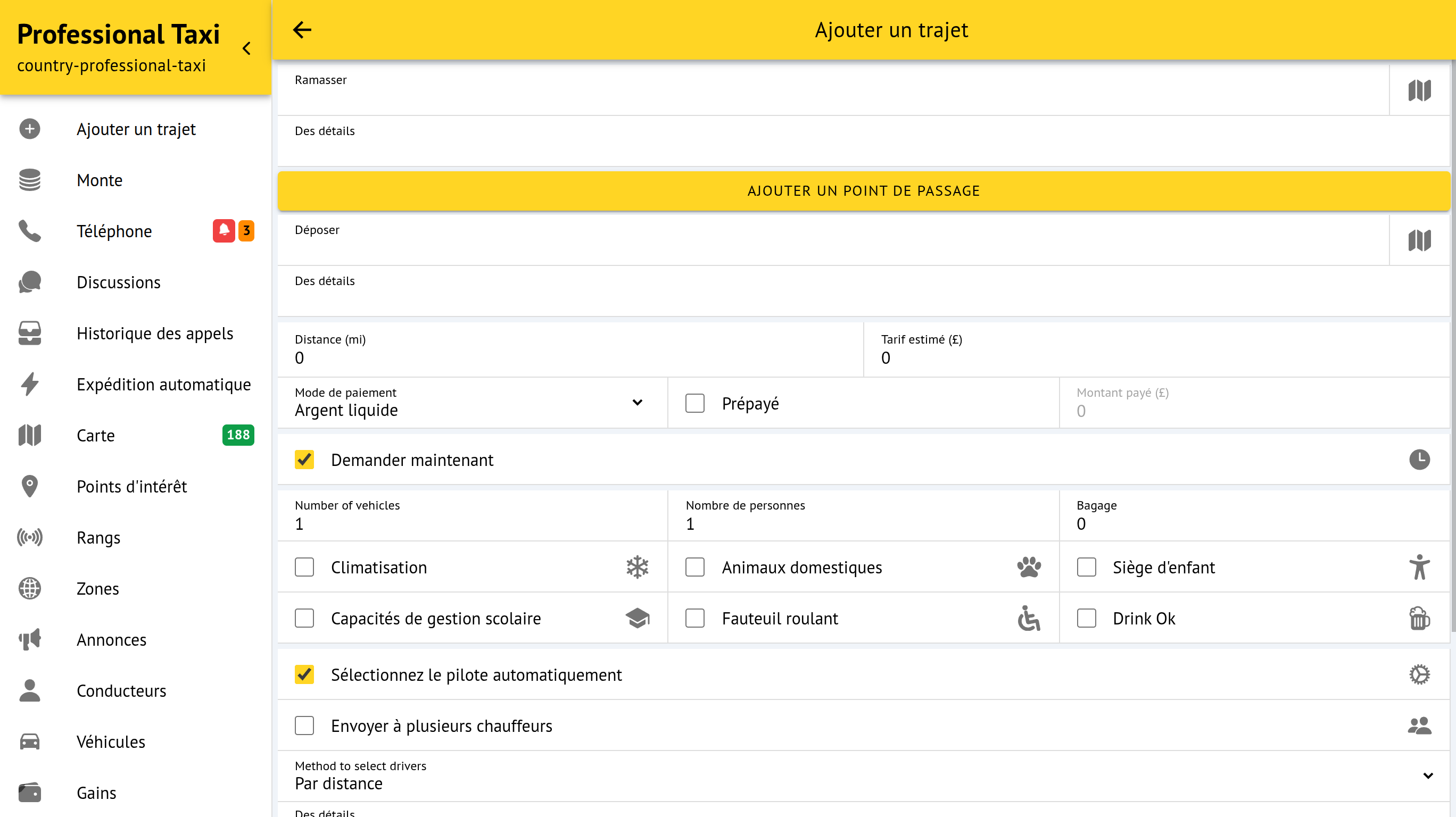This screenshot has width=1456, height=817.
Task: Open Conducteurs in the sidebar
Action: pos(121,690)
